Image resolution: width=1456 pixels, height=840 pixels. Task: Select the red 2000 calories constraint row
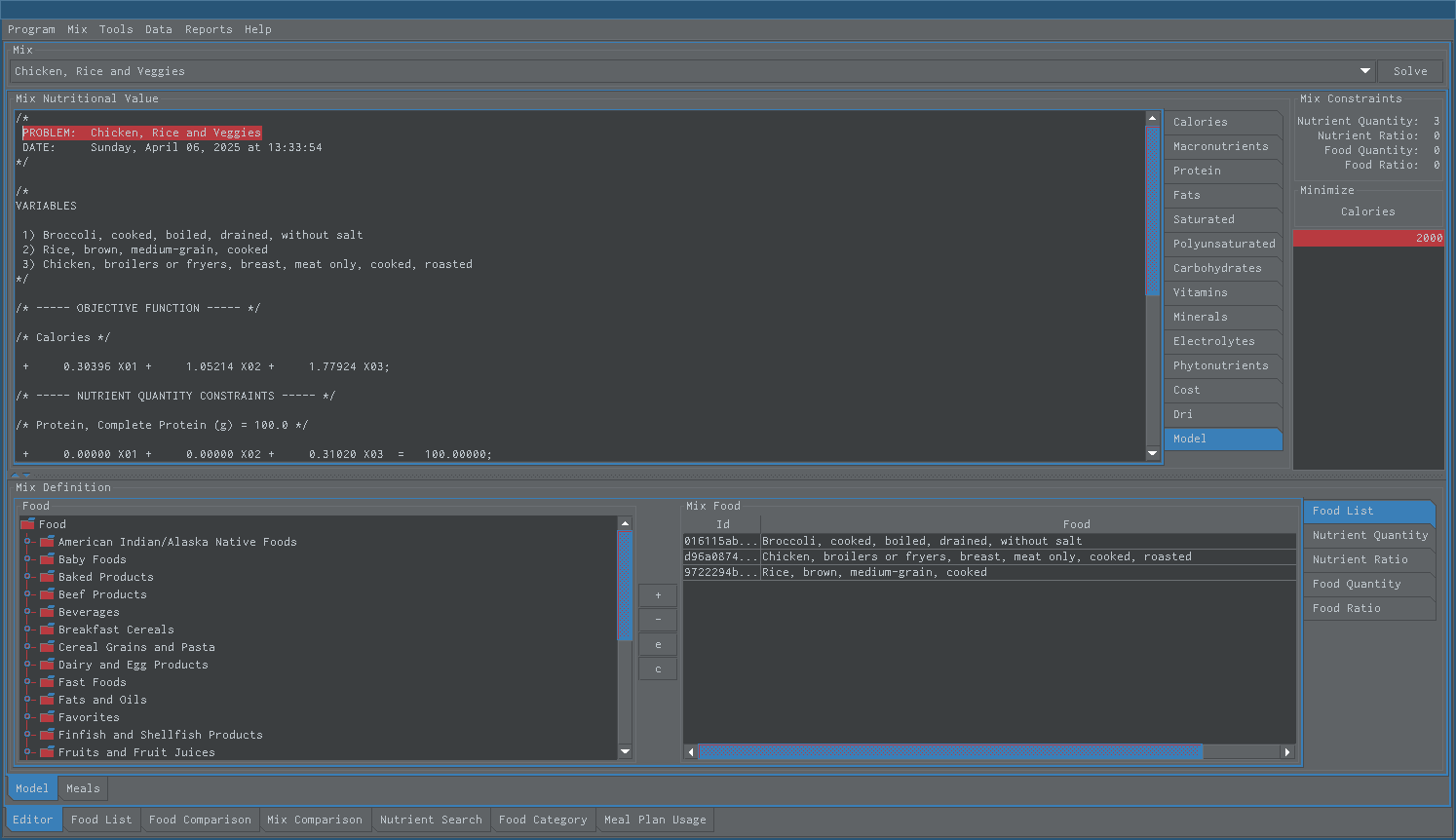(1368, 238)
